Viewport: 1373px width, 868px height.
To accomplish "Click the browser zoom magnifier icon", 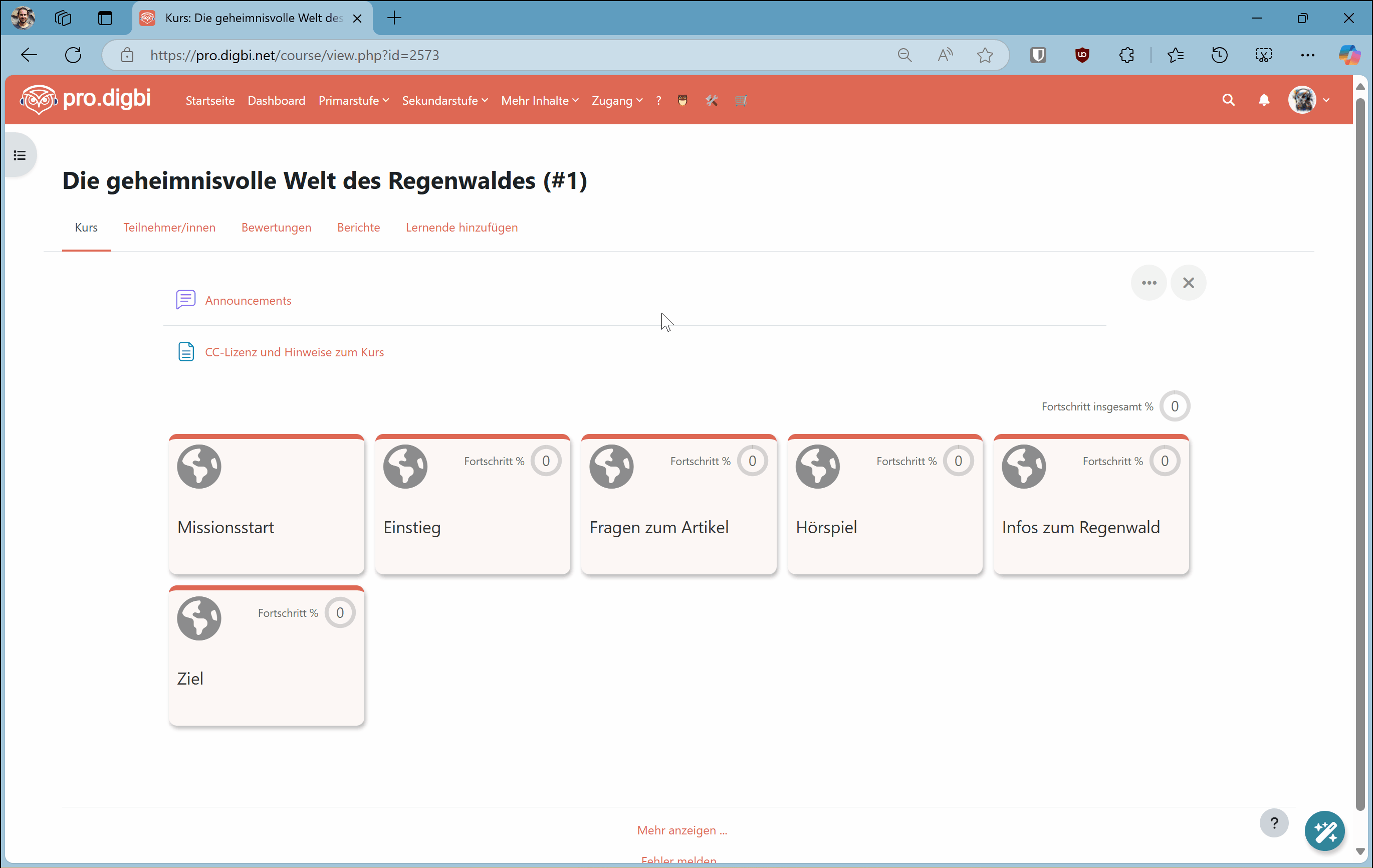I will [904, 55].
